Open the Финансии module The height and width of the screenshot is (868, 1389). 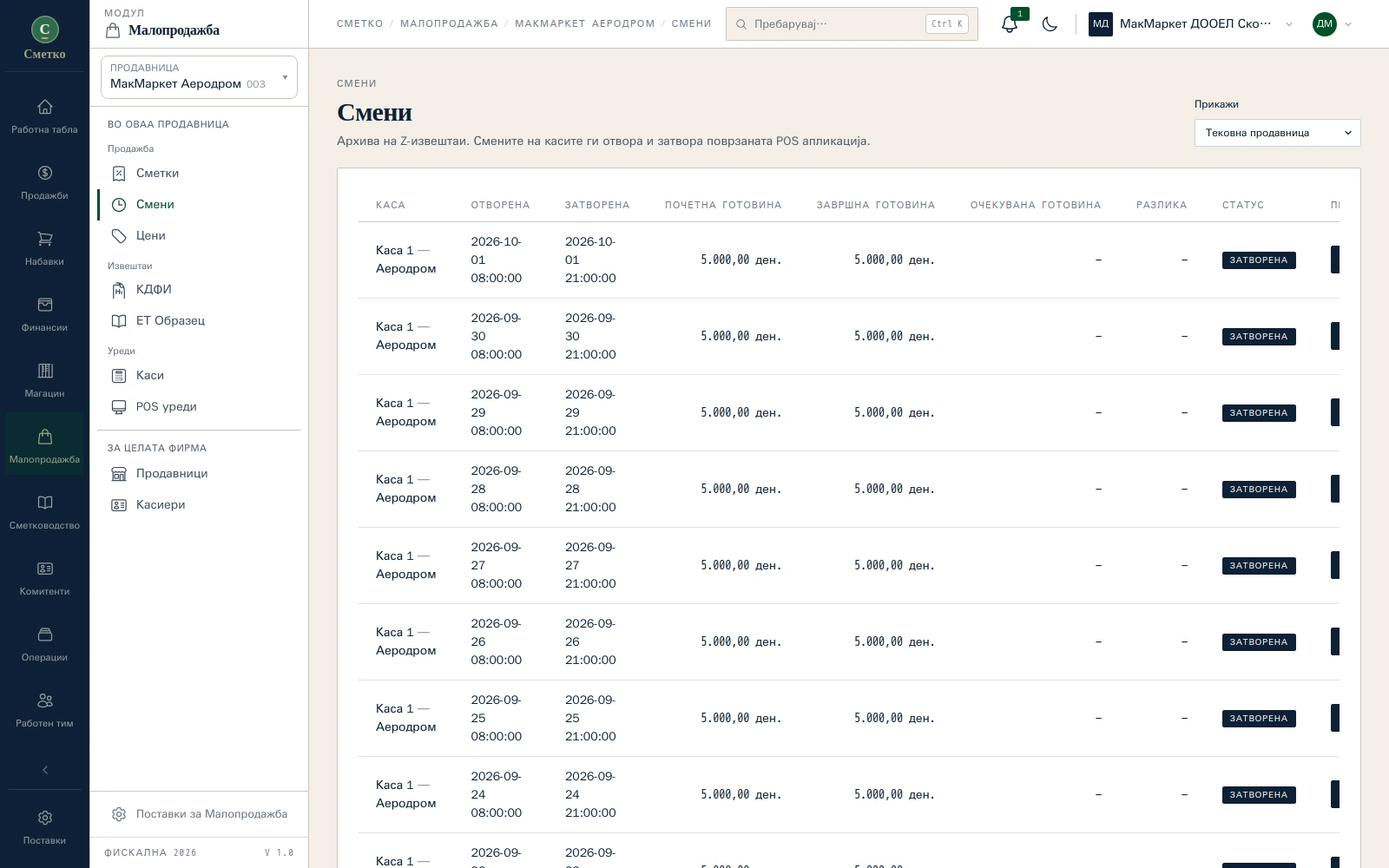click(44, 315)
